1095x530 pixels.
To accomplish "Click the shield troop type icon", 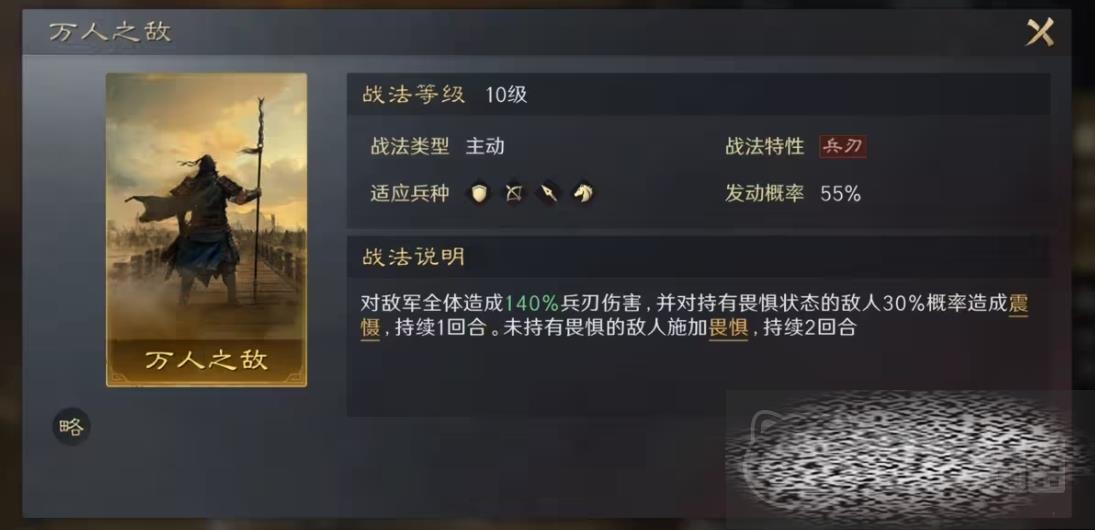I will (478, 193).
